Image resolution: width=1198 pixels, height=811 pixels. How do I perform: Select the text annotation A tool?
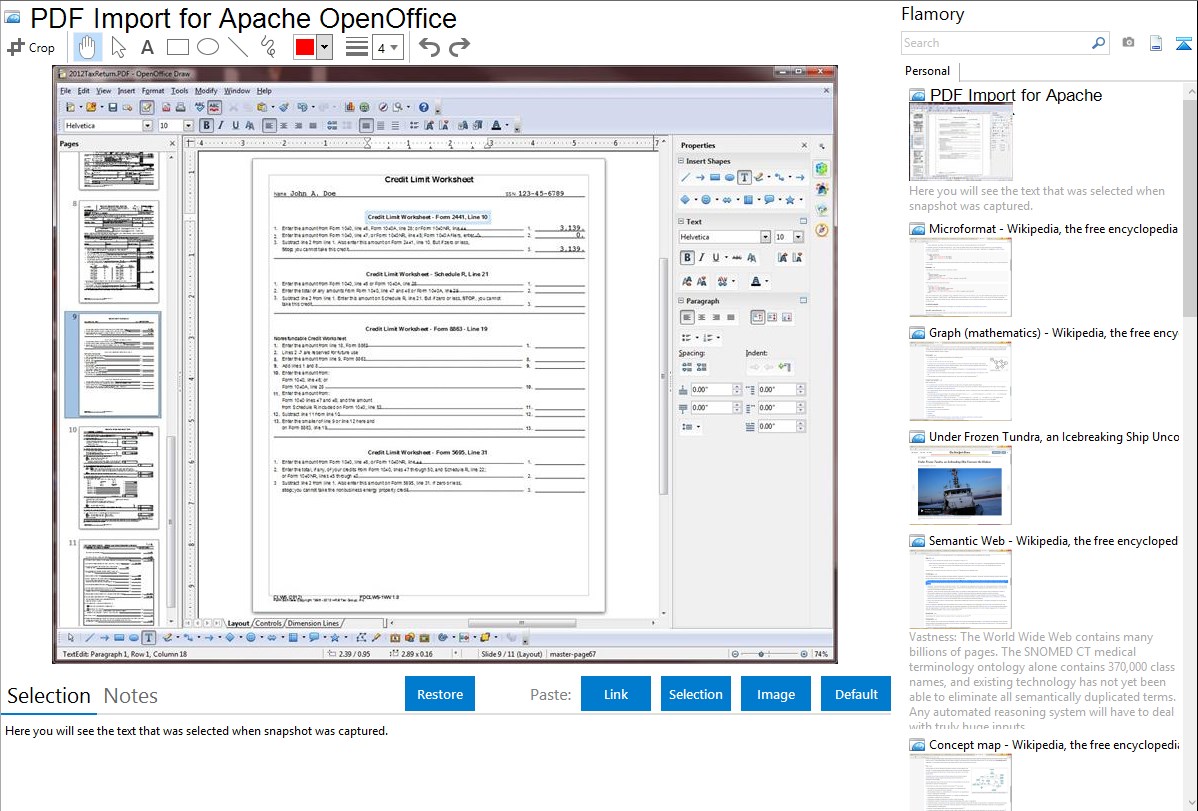[x=147, y=47]
